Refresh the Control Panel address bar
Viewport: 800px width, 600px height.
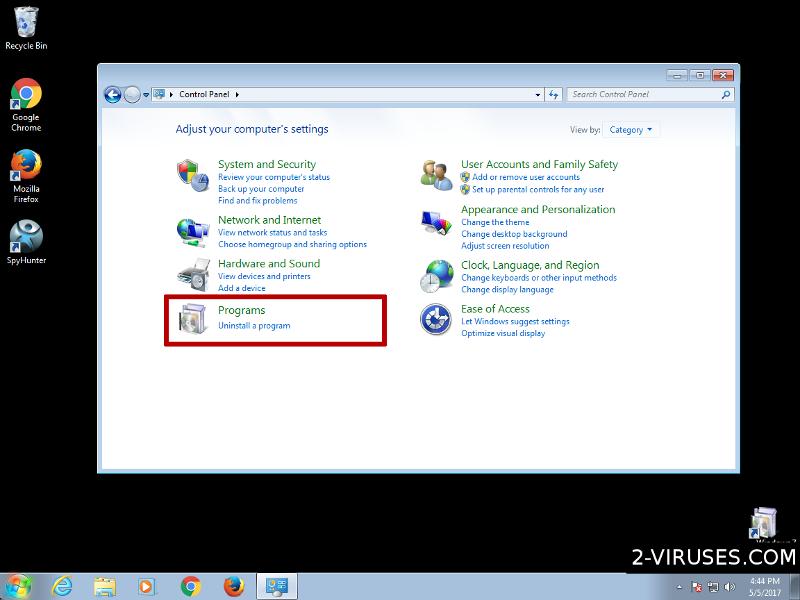554,94
